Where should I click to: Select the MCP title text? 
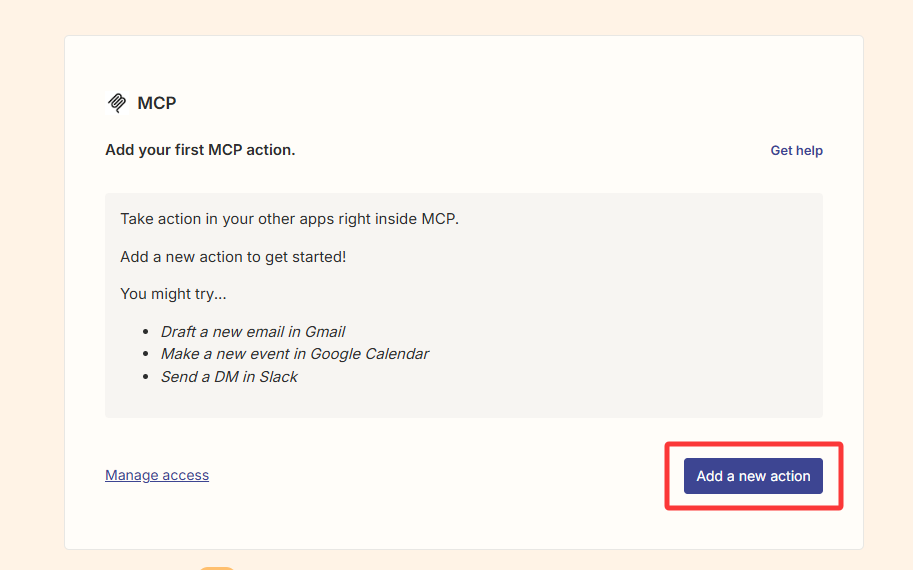click(157, 103)
